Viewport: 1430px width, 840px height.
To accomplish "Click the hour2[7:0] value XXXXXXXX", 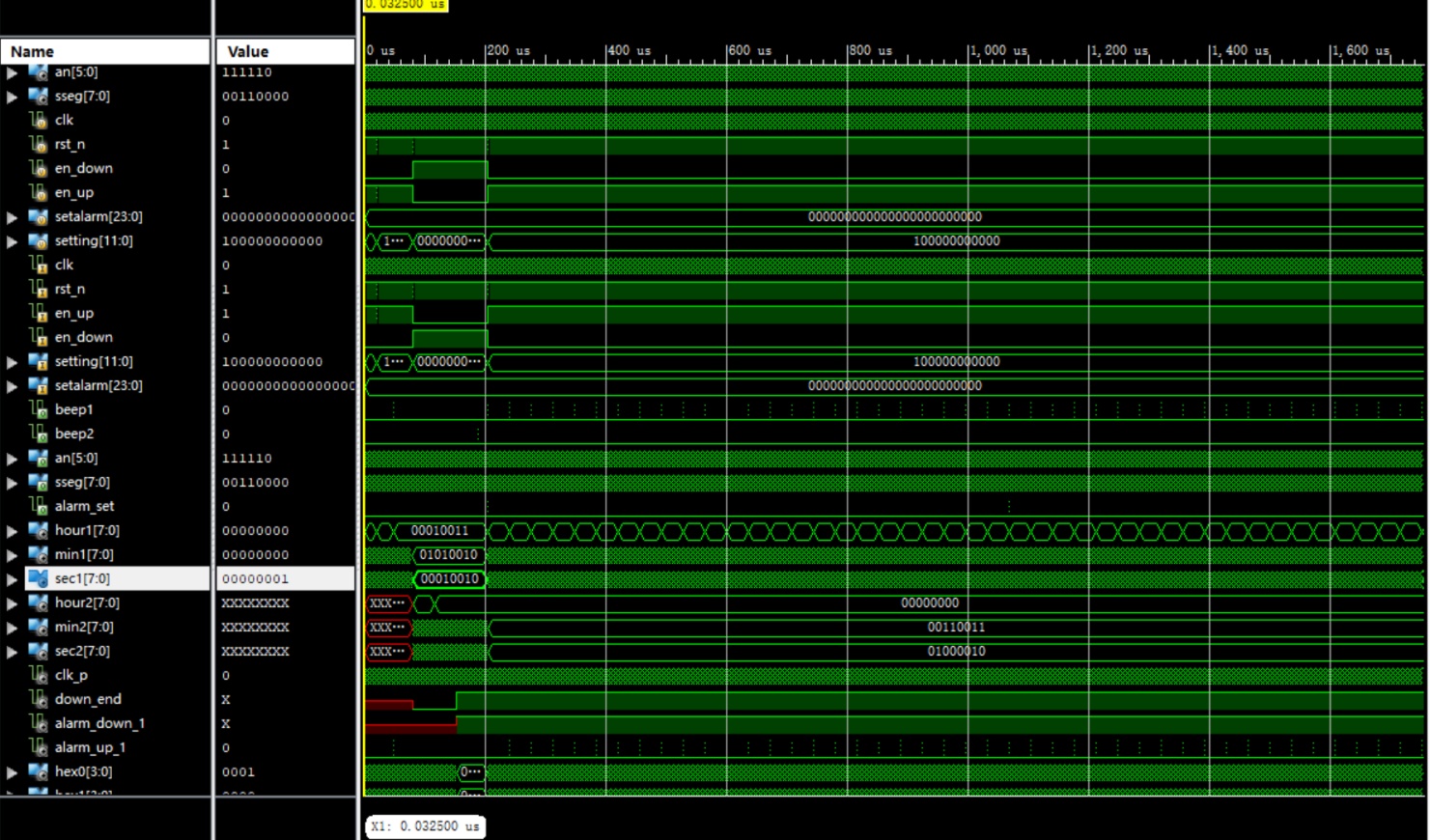I will 255,602.
